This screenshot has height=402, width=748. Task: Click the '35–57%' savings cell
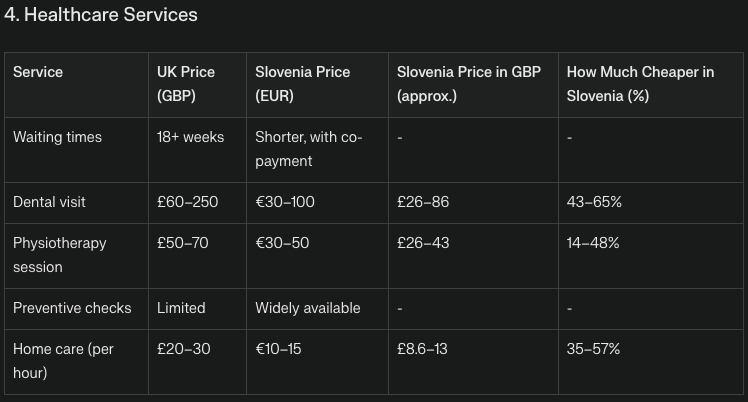(594, 349)
